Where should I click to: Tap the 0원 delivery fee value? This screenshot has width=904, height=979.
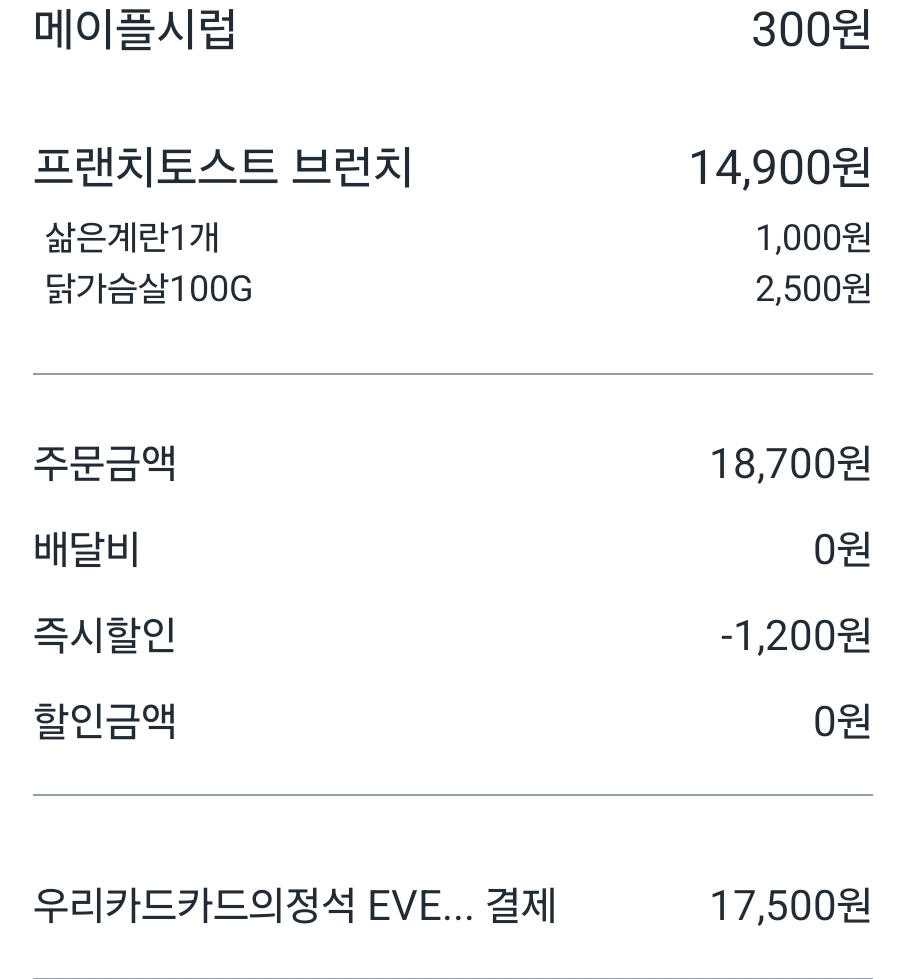pos(841,550)
